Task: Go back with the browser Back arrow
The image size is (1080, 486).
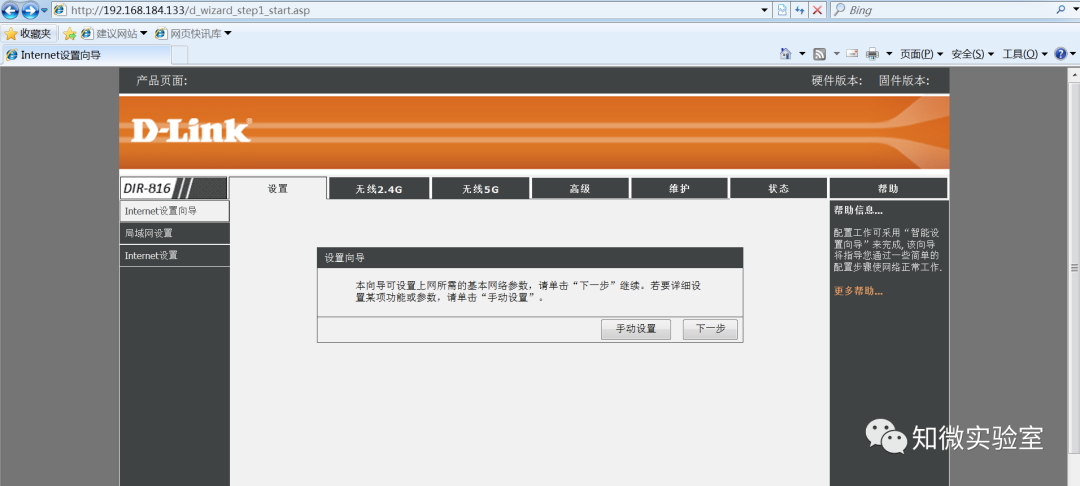Action: (10, 10)
